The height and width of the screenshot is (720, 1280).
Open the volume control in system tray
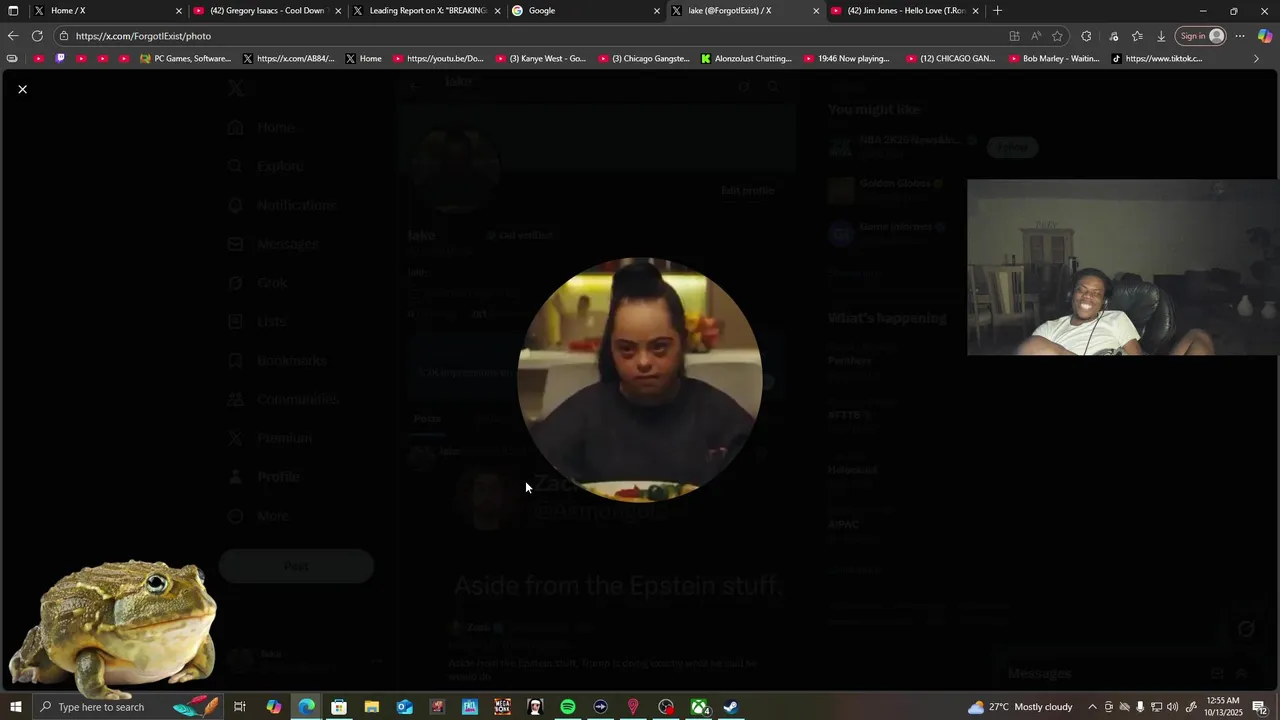(x=1173, y=707)
